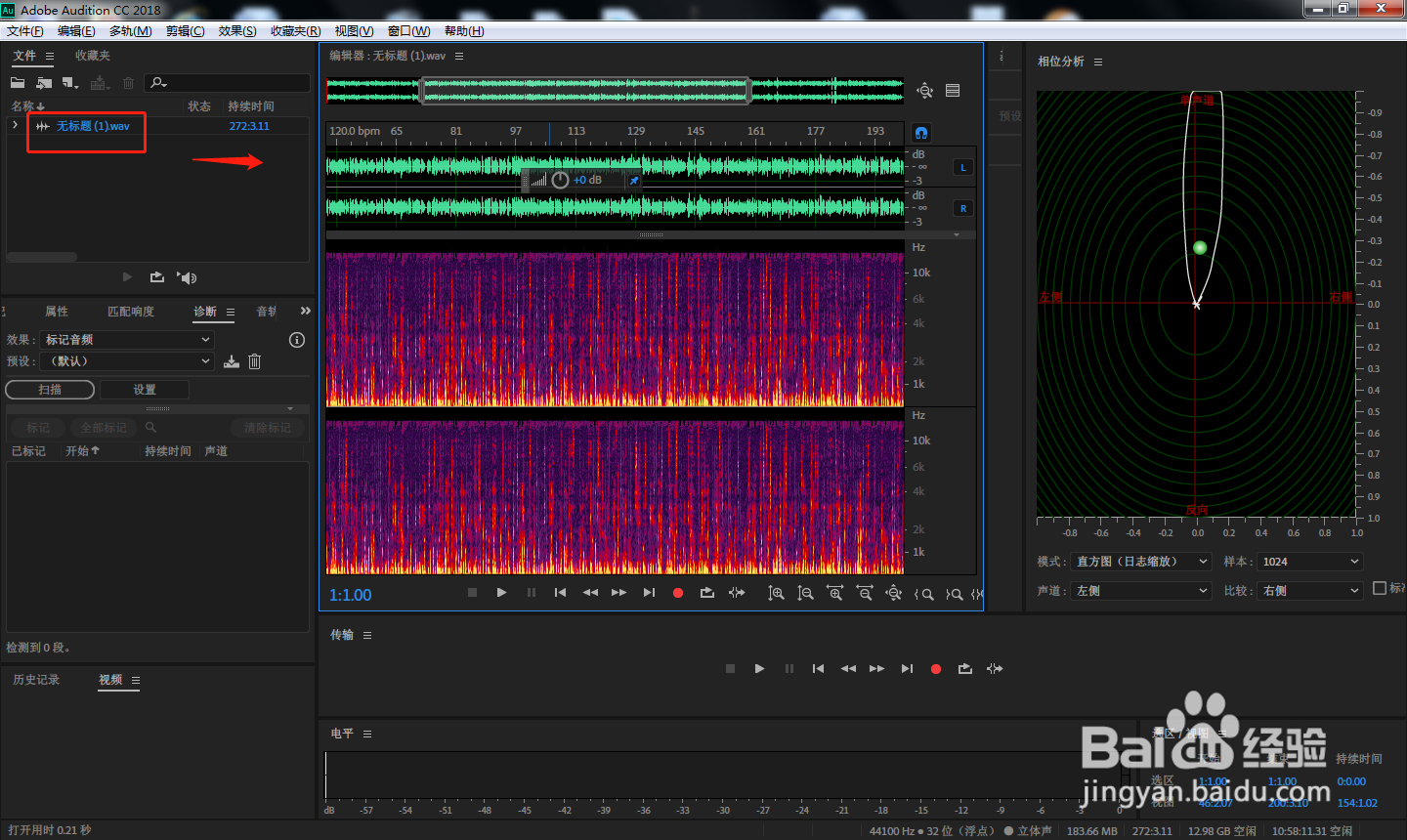Click the delete preset trash icon
1407x840 pixels.
pyautogui.click(x=255, y=361)
